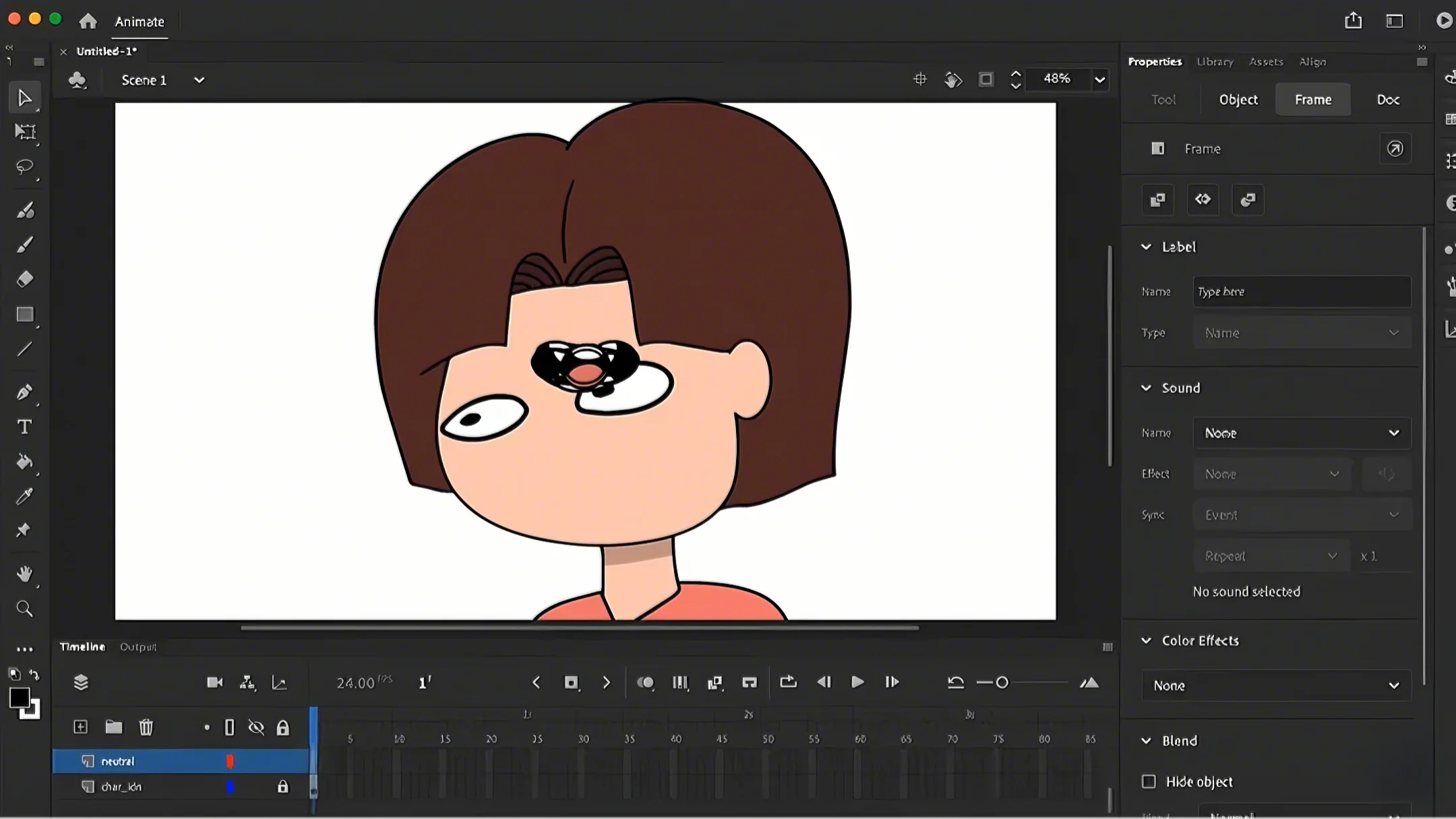Select the Eyedropper tool
Image resolution: width=1456 pixels, height=819 pixels.
[x=25, y=496]
